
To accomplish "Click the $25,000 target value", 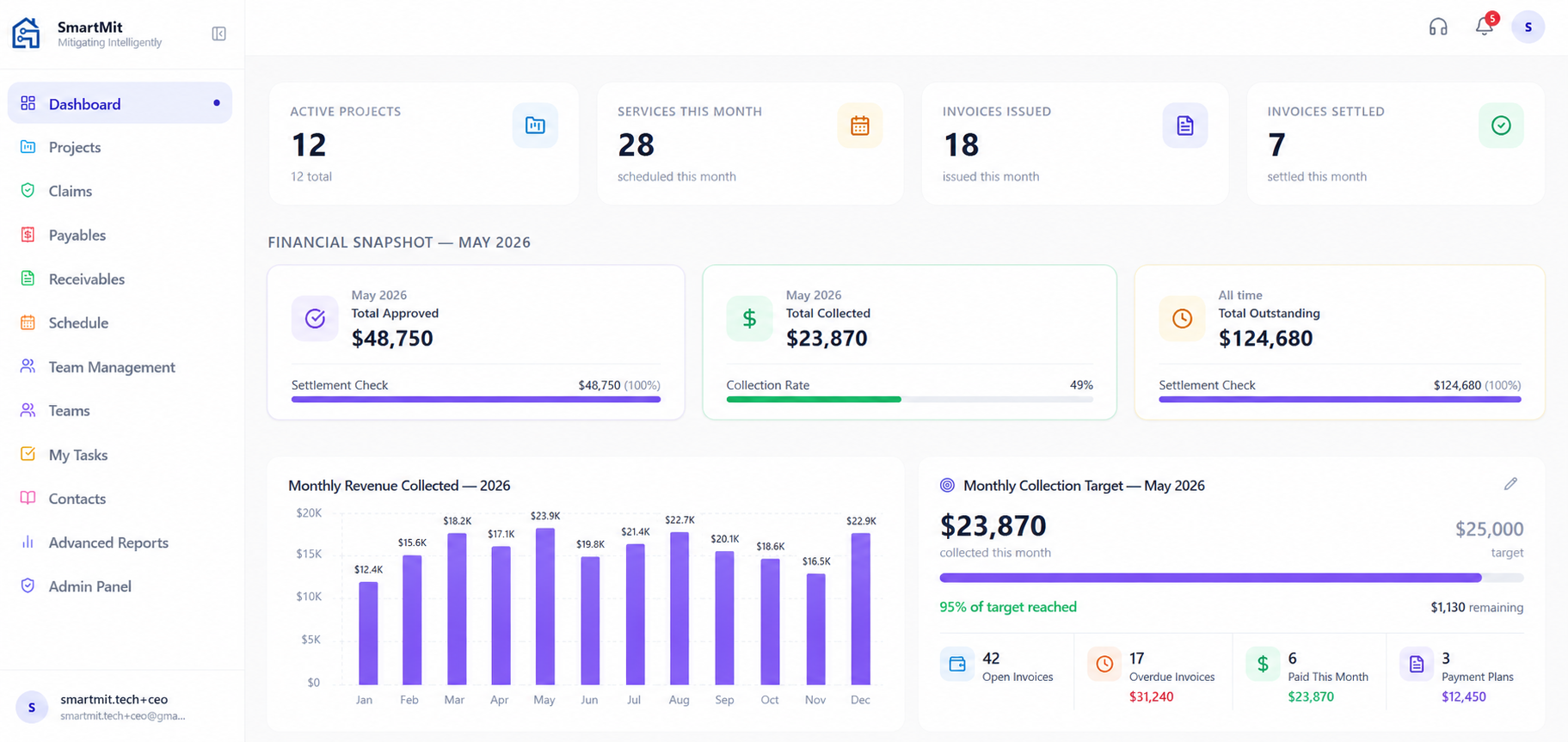I will (1489, 529).
